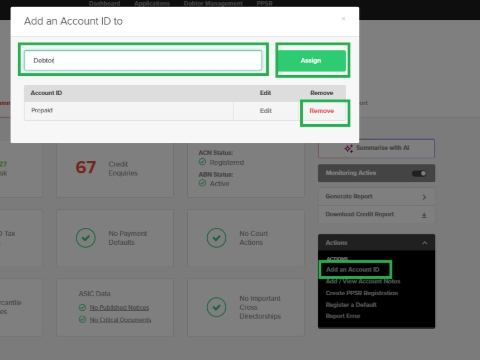Click the Edit column header
The height and width of the screenshot is (360, 480).
pos(265,93)
